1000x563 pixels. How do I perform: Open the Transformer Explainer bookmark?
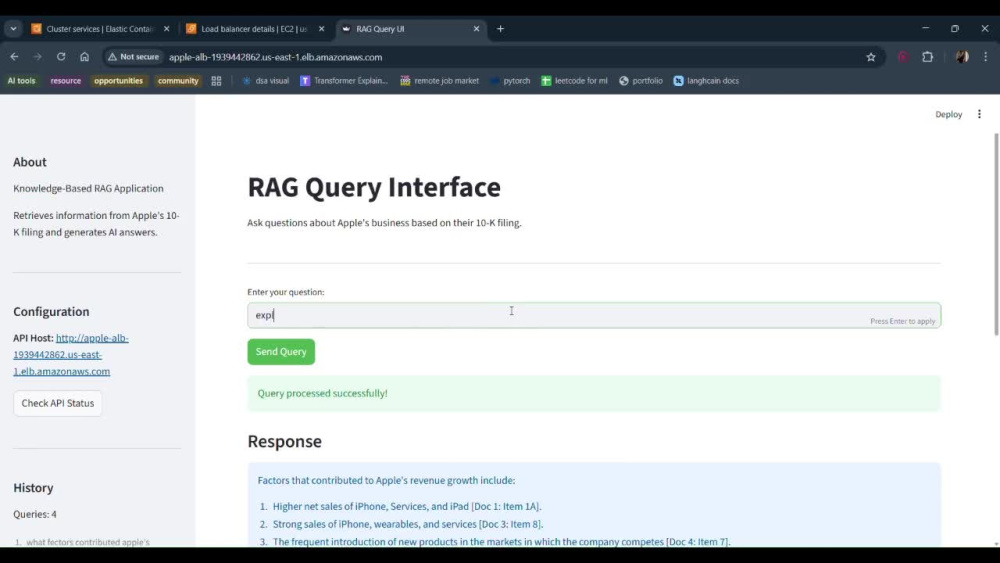[344, 81]
